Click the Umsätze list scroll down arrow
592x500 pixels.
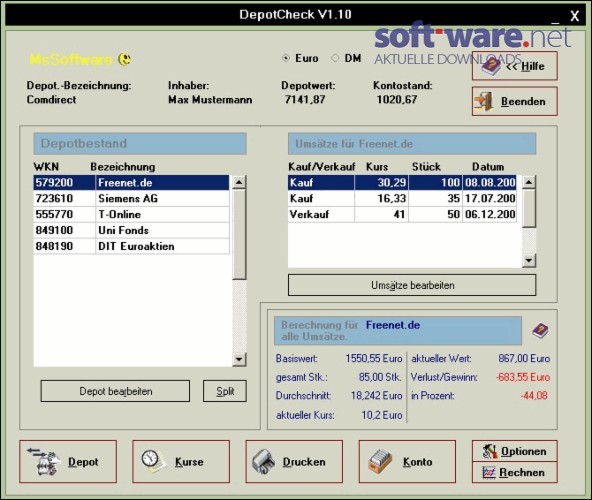[529, 260]
